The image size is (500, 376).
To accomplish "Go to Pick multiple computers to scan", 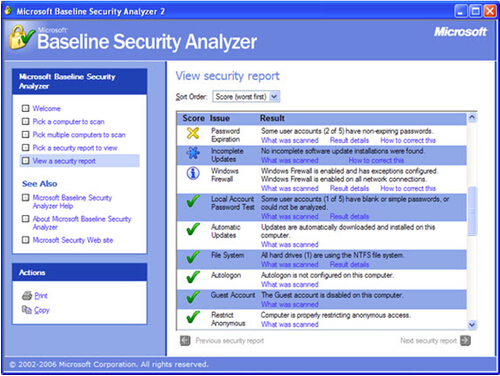I will 79,135.
